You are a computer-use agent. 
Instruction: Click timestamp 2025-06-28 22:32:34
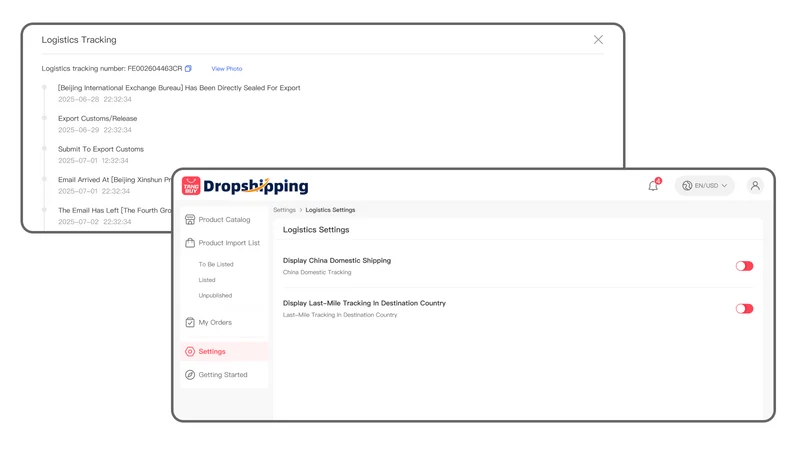click(95, 99)
